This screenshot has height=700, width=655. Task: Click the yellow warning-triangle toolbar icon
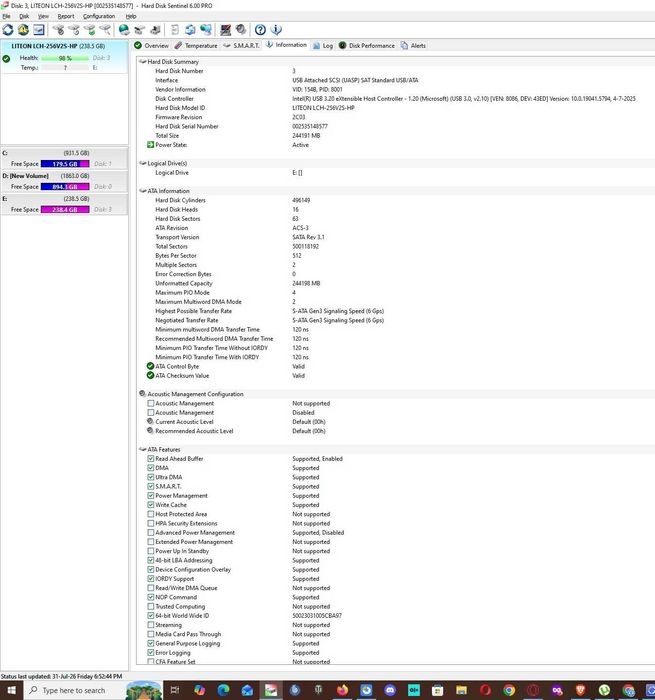pos(23,30)
